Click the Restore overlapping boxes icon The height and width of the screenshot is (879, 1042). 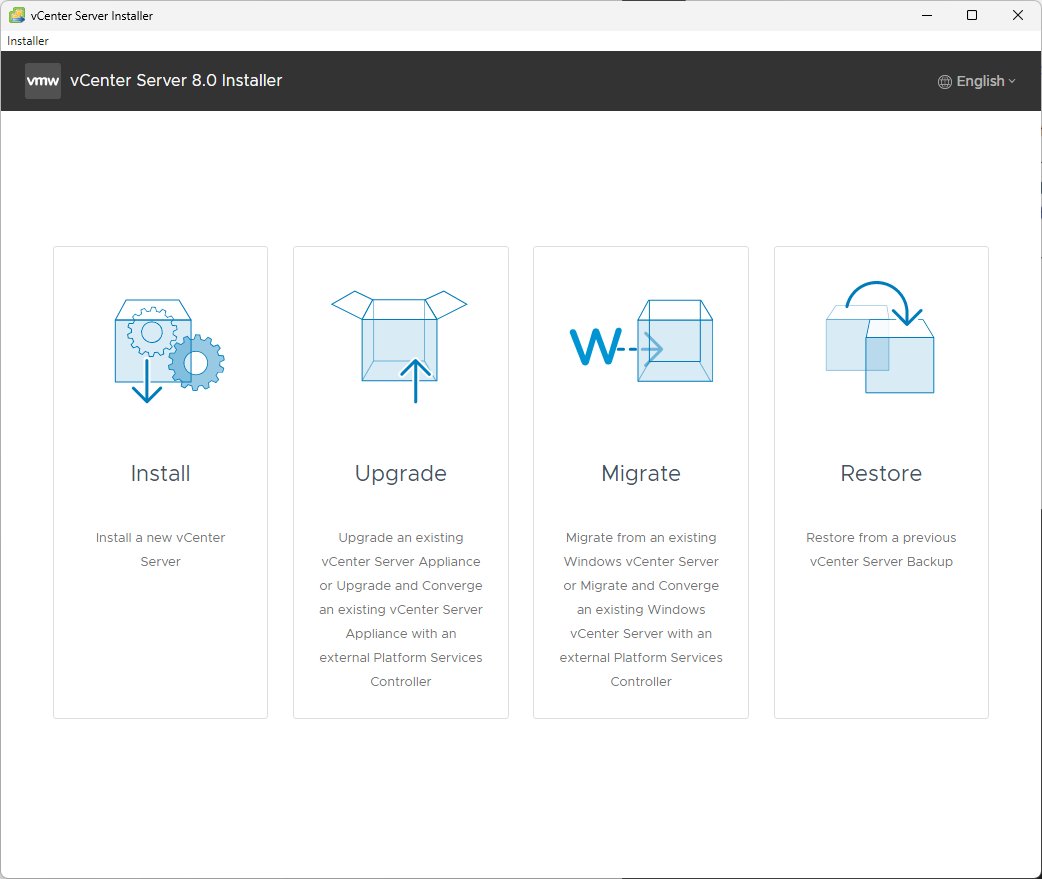(x=880, y=337)
